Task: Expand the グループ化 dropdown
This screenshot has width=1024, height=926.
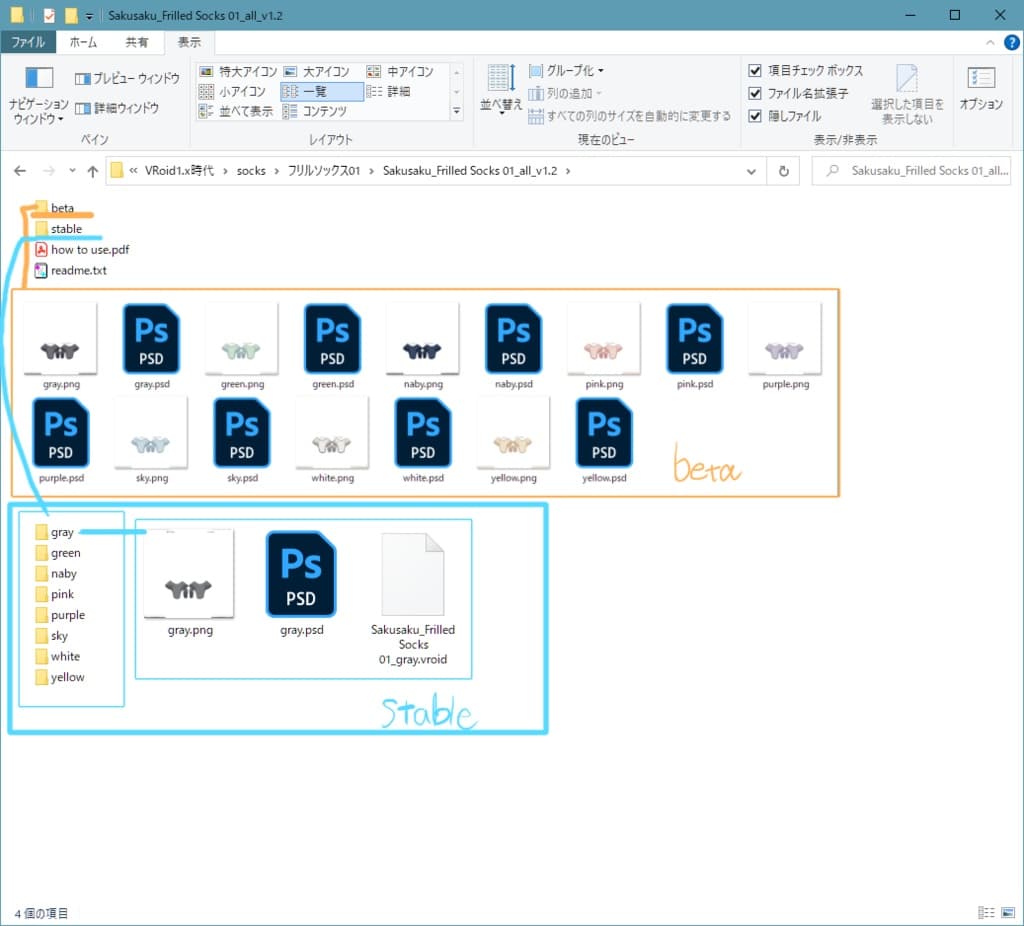Action: point(566,71)
